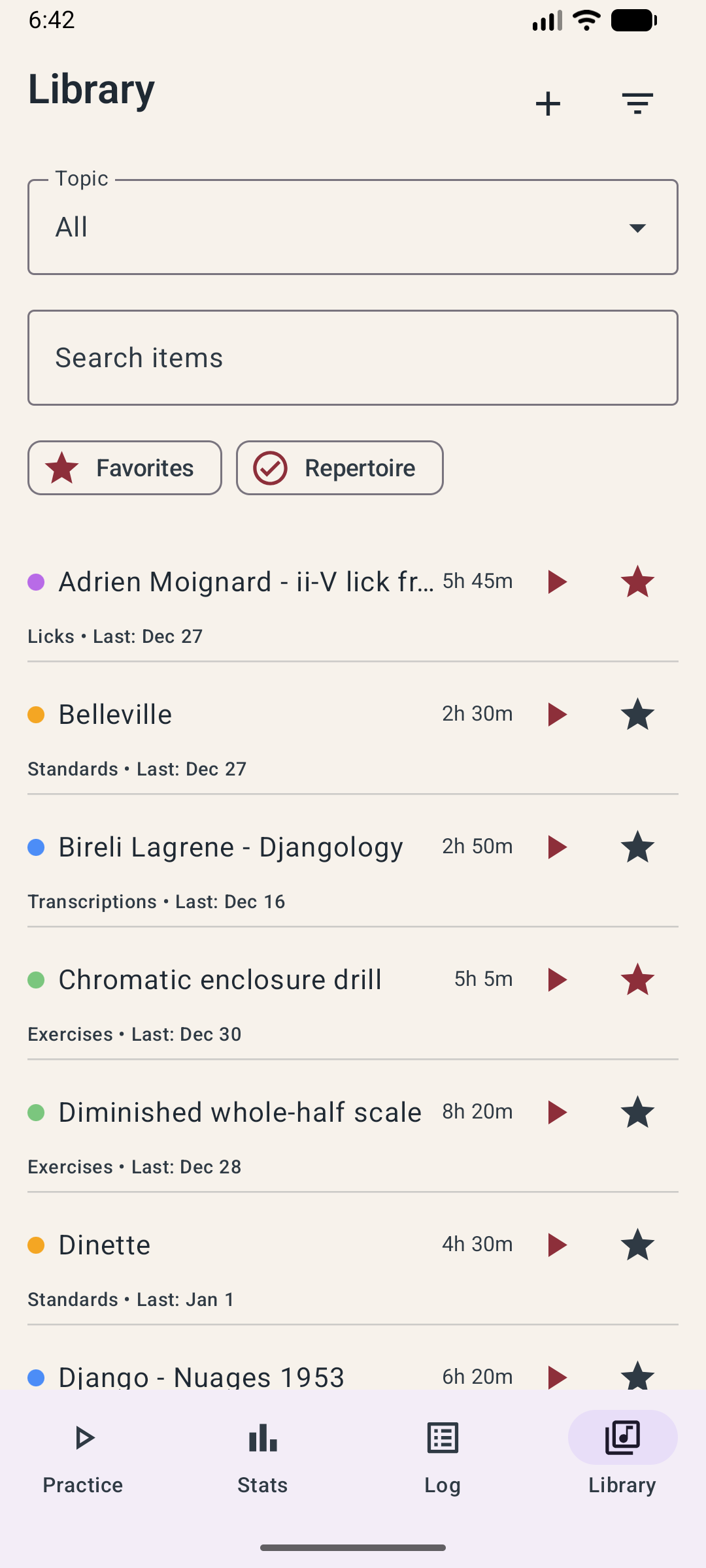
Task: Start practice for Belleville with play icon
Action: click(x=557, y=714)
